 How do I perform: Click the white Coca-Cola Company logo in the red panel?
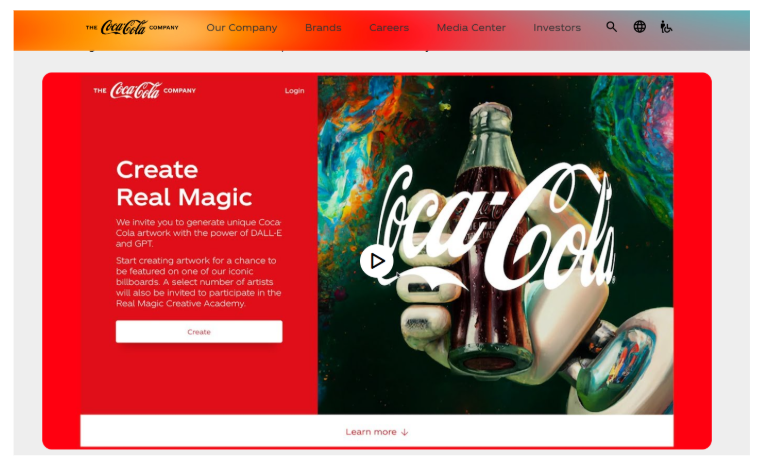pos(145,90)
